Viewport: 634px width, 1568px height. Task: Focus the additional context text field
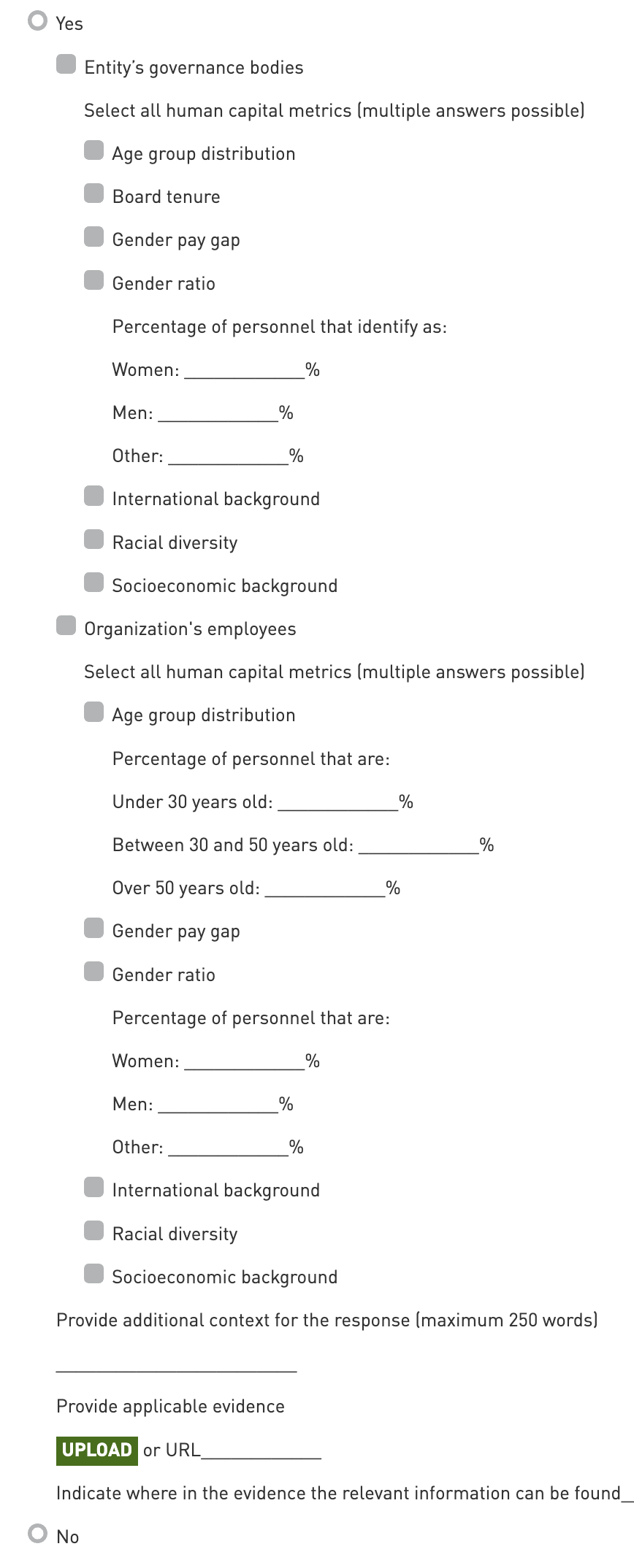pos(176,1364)
